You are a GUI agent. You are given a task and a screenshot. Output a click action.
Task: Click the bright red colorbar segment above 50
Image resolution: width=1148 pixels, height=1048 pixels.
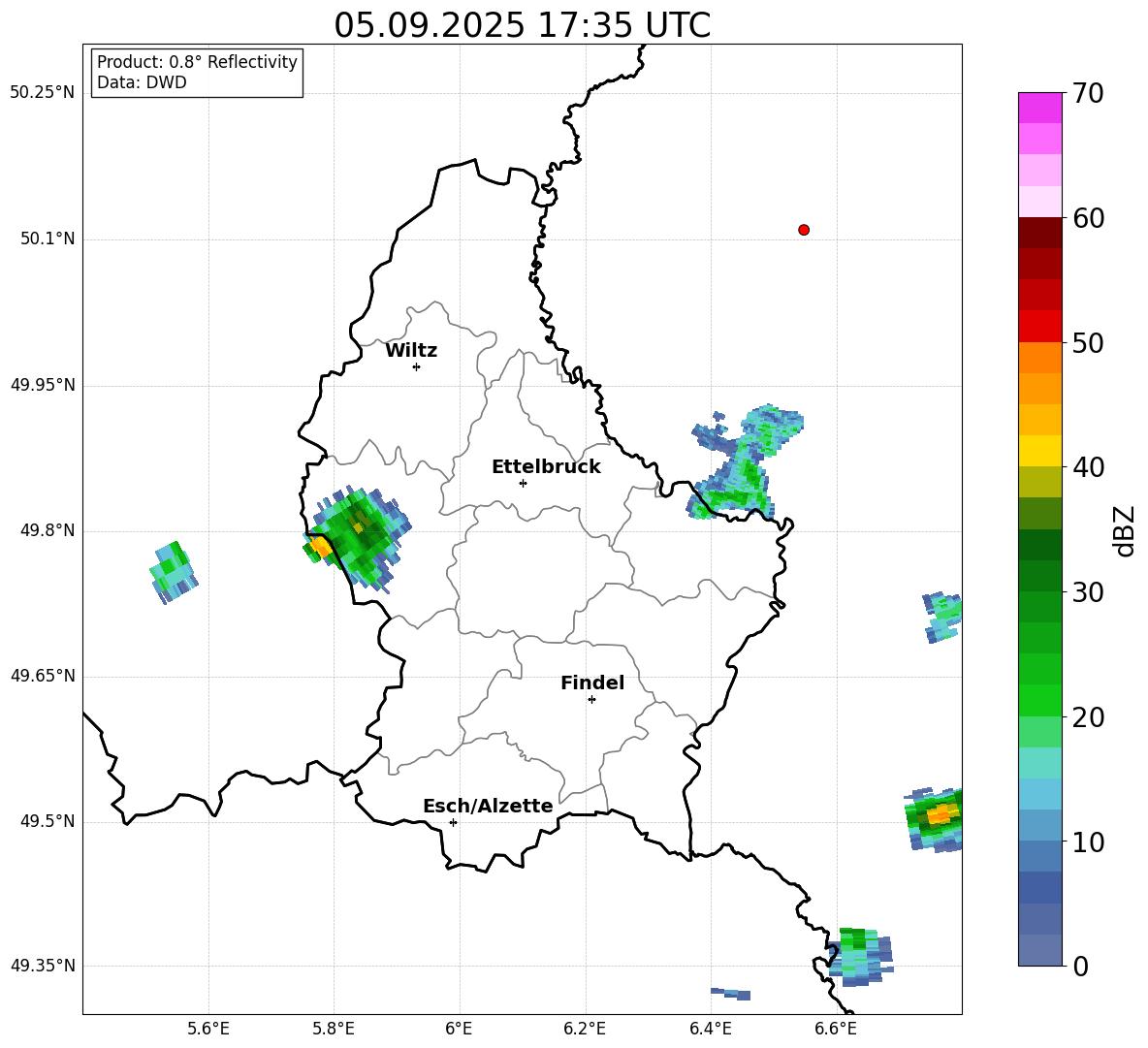tap(1039, 327)
